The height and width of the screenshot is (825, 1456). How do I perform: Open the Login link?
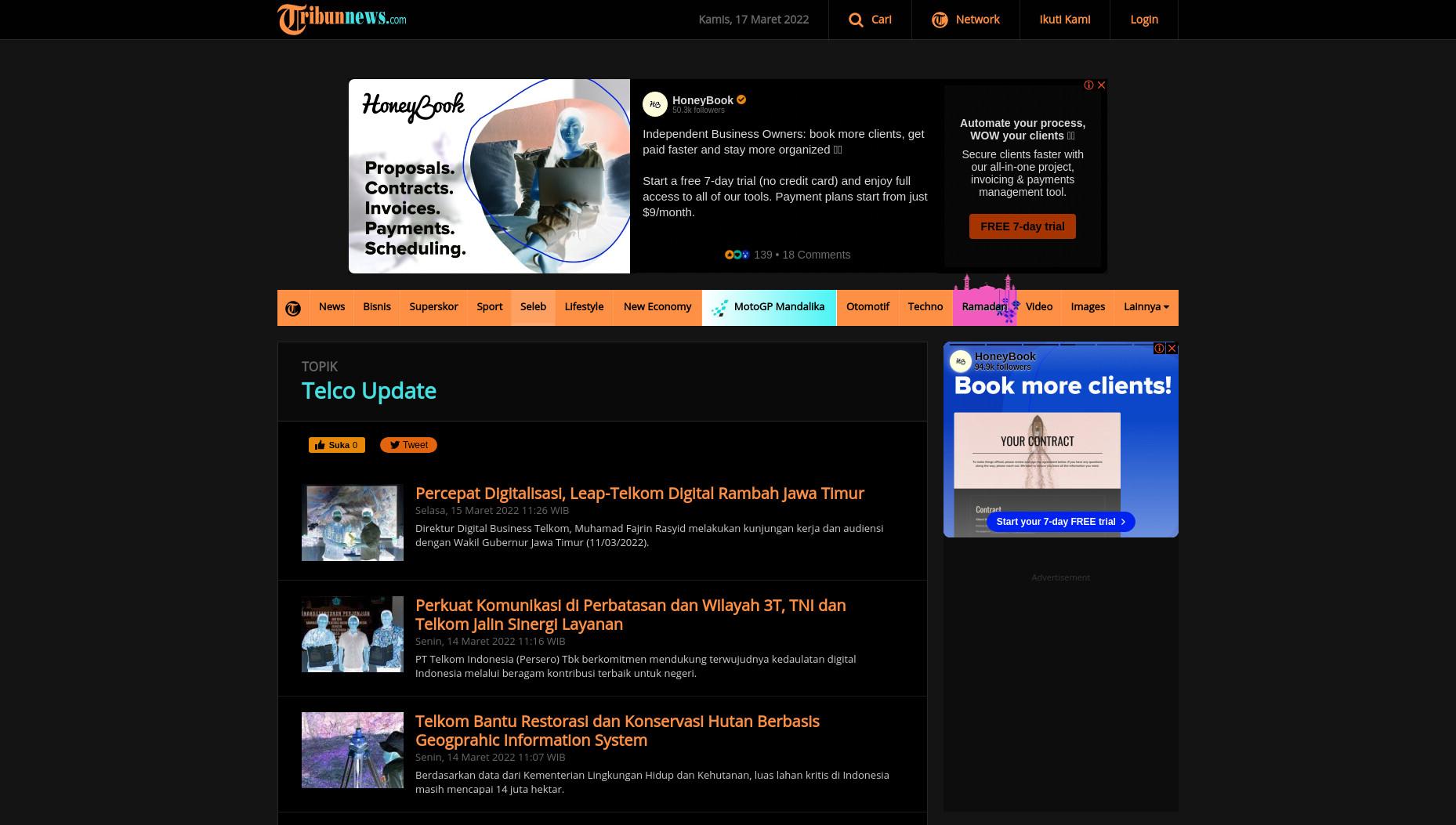click(1143, 19)
